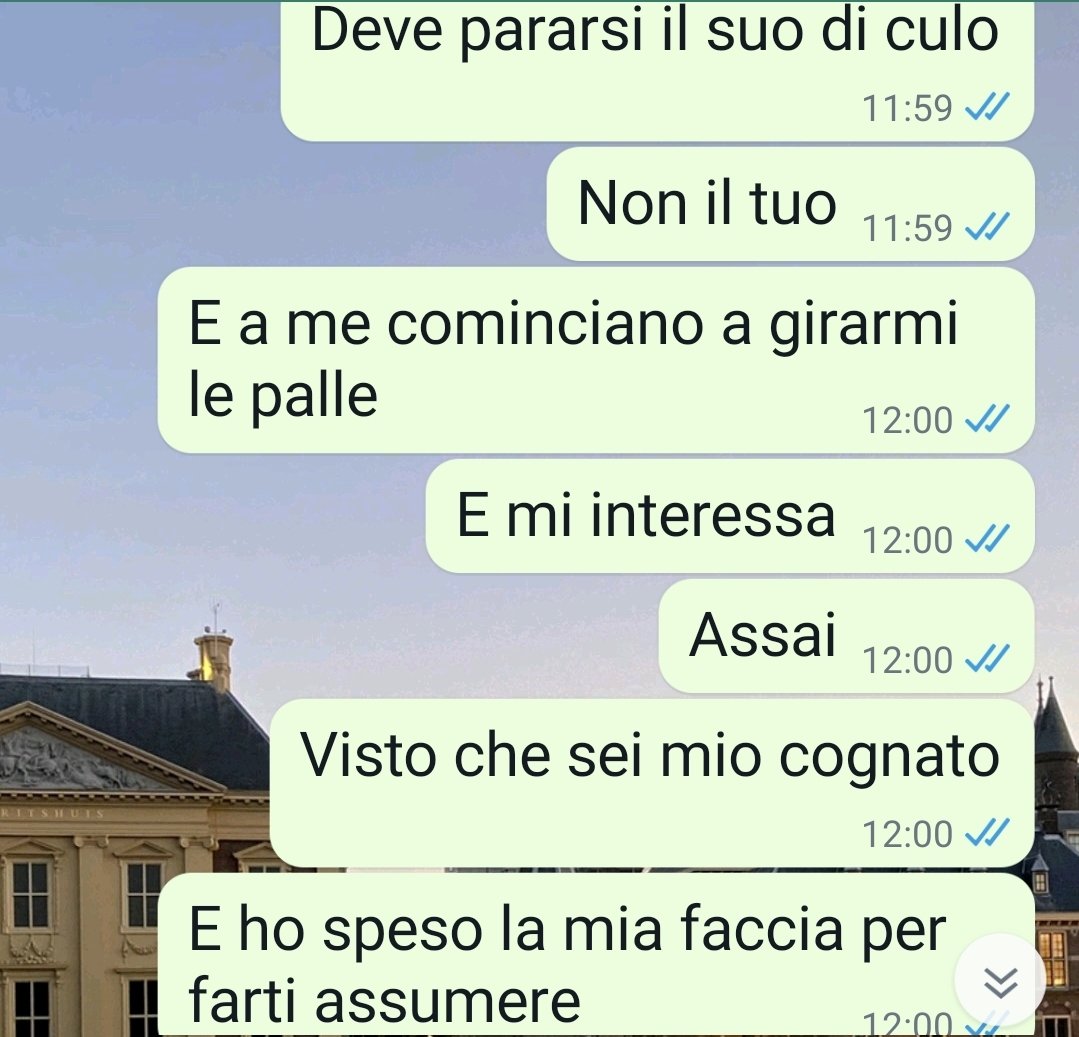Select message 'Deve pararsi il suo di culo'

coord(657,70)
